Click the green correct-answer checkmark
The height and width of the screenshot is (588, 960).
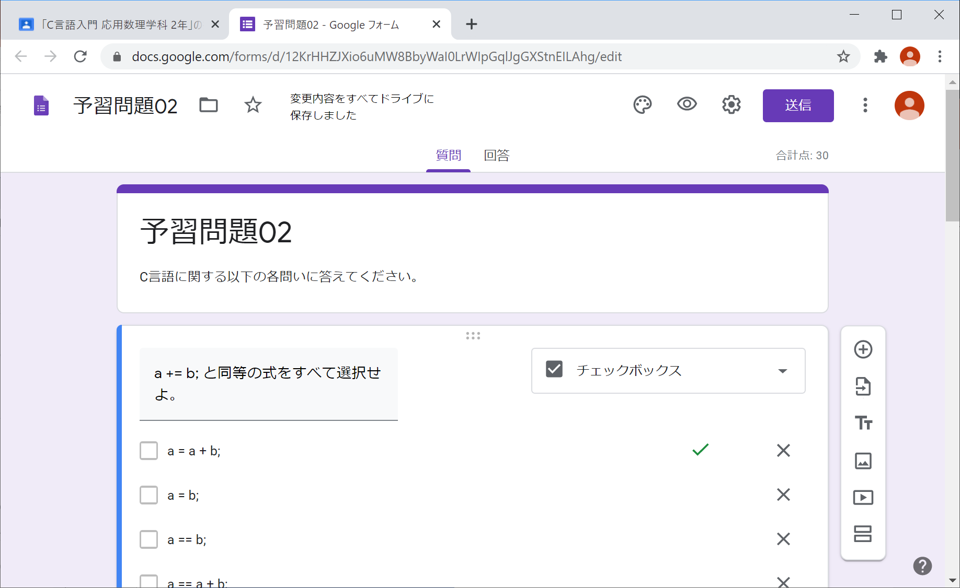pyautogui.click(x=700, y=450)
